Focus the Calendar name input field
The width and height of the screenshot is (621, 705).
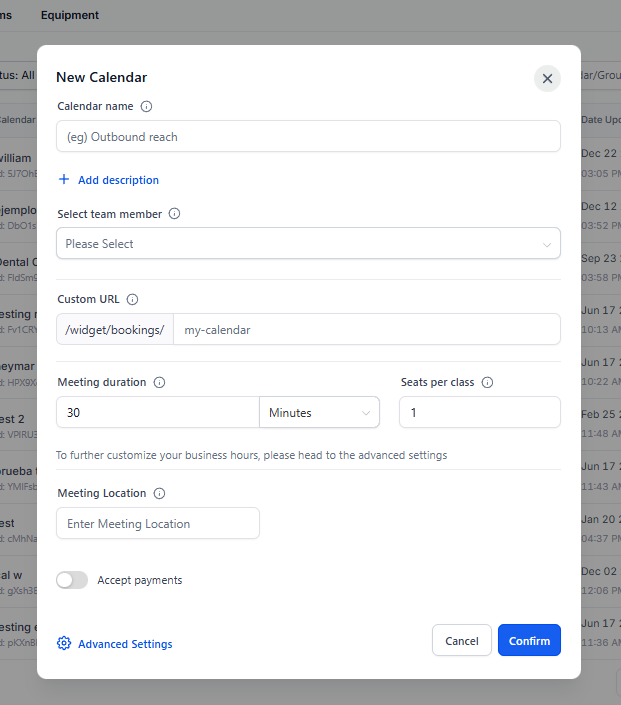pos(308,137)
